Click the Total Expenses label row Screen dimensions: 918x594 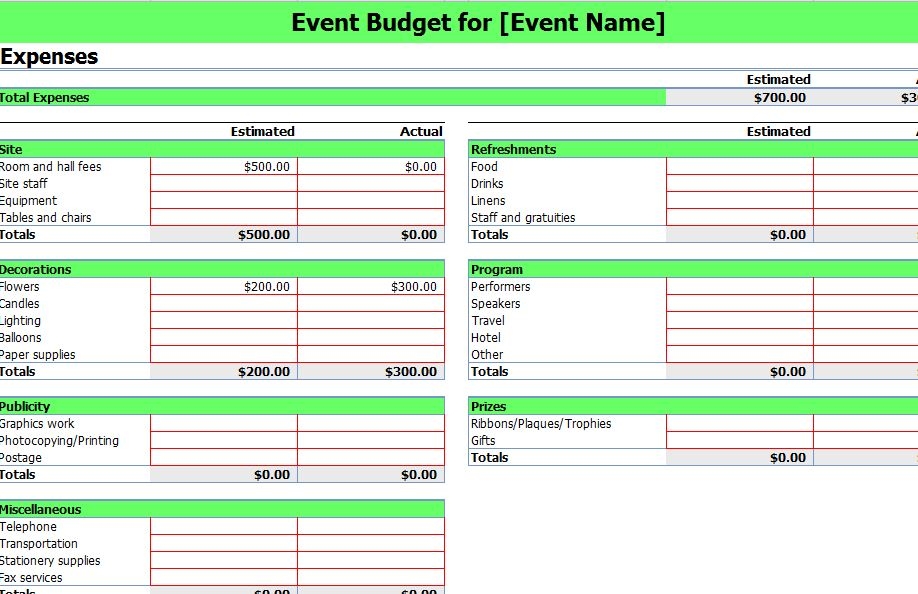click(333, 98)
